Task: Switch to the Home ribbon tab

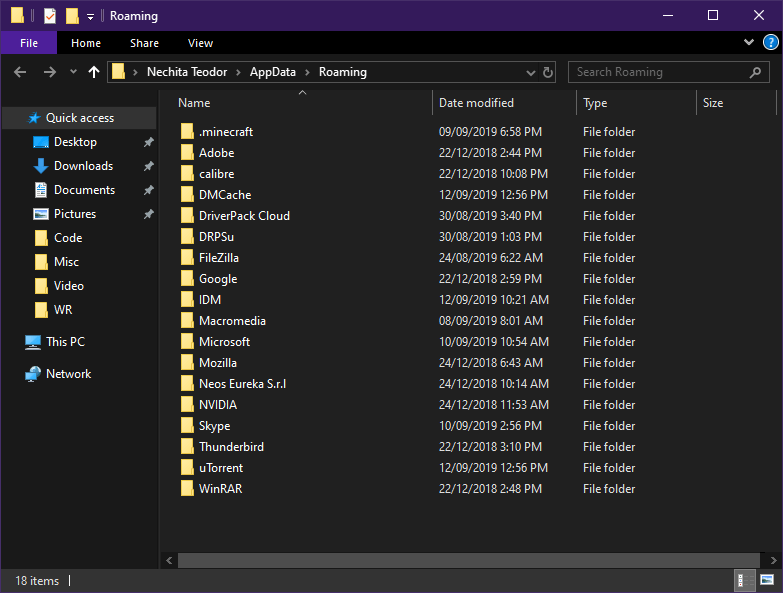Action: coord(86,43)
